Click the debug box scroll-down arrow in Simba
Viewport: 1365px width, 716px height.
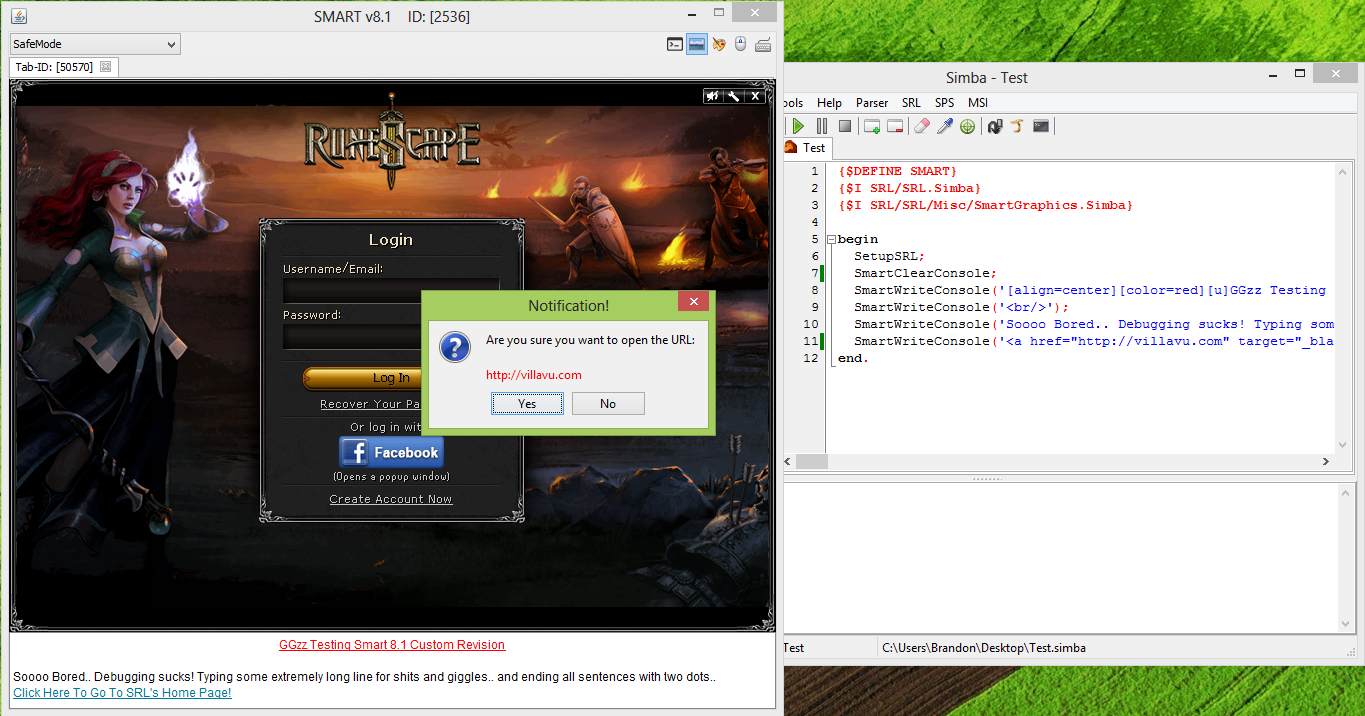tap(1343, 623)
